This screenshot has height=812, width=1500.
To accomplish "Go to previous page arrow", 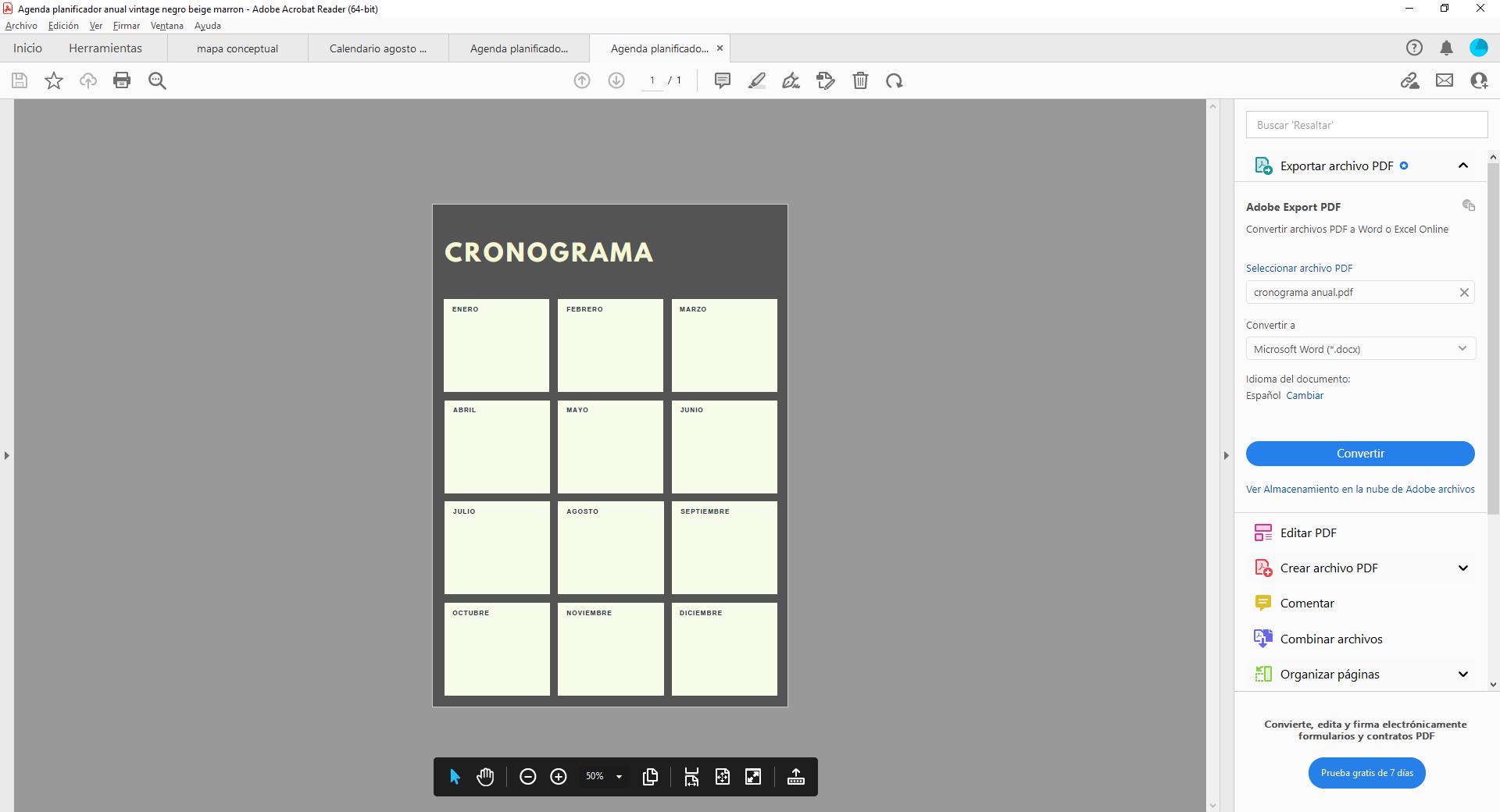I will (582, 80).
